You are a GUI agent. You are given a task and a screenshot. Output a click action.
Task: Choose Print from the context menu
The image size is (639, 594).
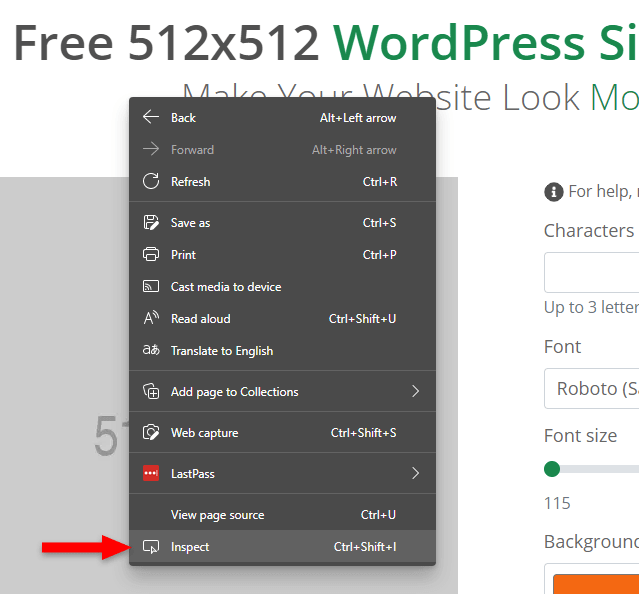click(x=282, y=255)
